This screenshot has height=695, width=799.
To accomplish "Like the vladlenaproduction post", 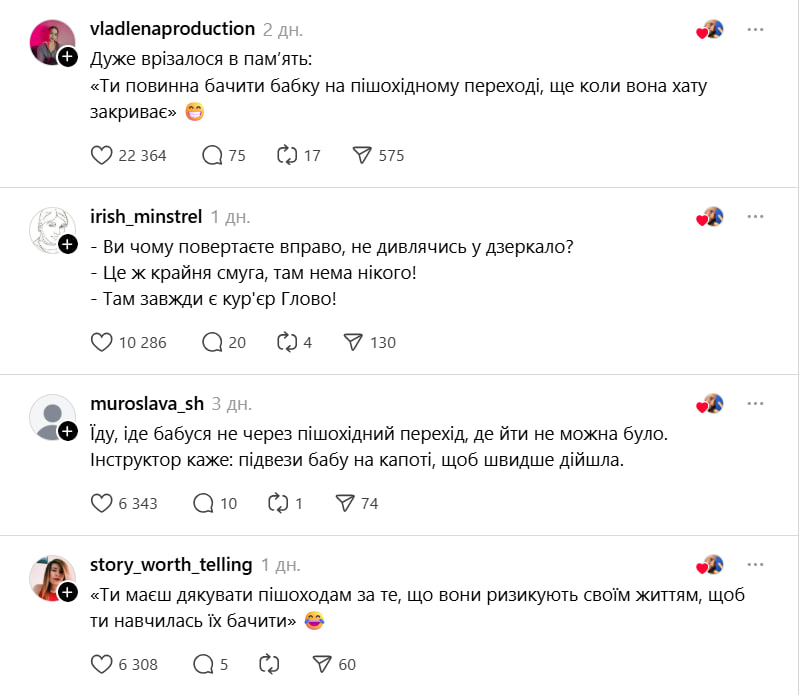I will point(101,155).
